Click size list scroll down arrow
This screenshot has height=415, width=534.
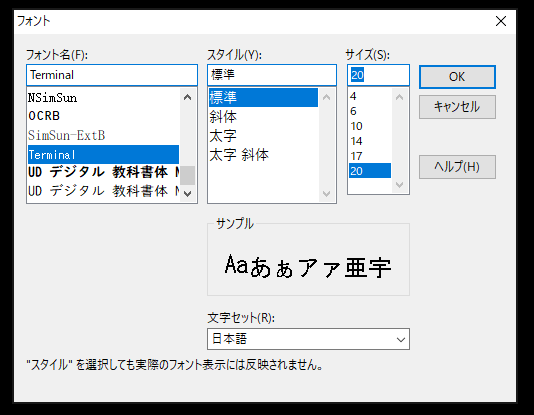pos(399,185)
